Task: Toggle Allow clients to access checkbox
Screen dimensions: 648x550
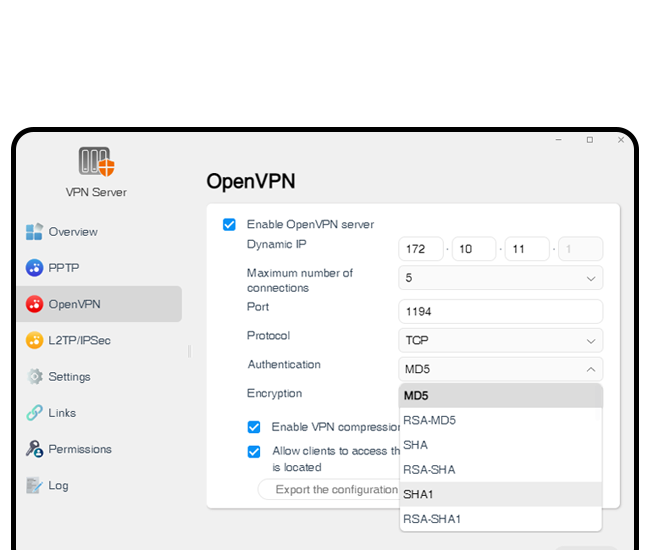Action: click(x=254, y=451)
